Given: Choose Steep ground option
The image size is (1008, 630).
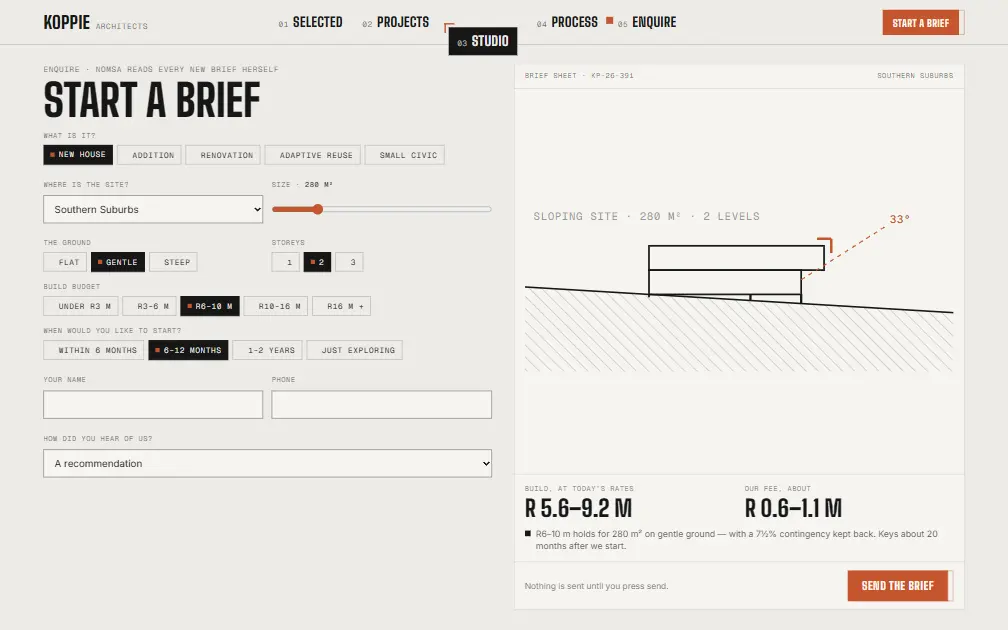Looking at the screenshot, I should point(173,262).
